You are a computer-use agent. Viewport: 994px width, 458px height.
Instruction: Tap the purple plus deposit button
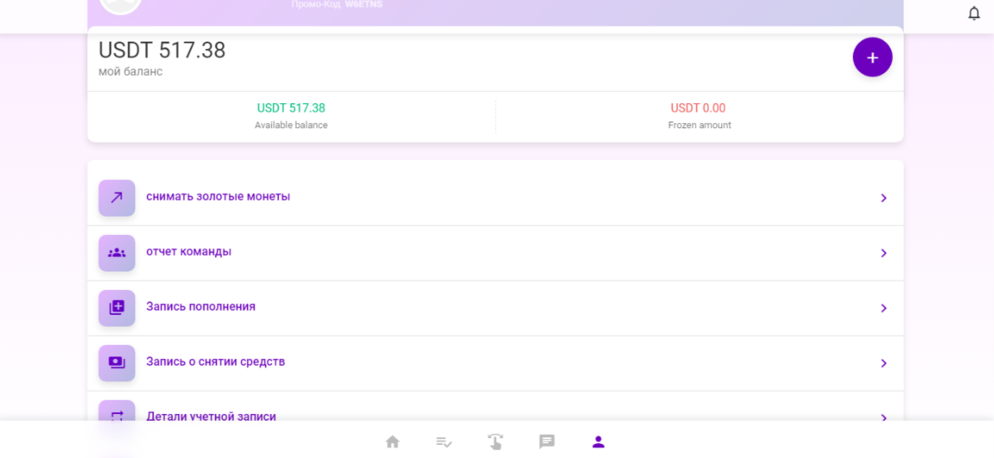(872, 57)
